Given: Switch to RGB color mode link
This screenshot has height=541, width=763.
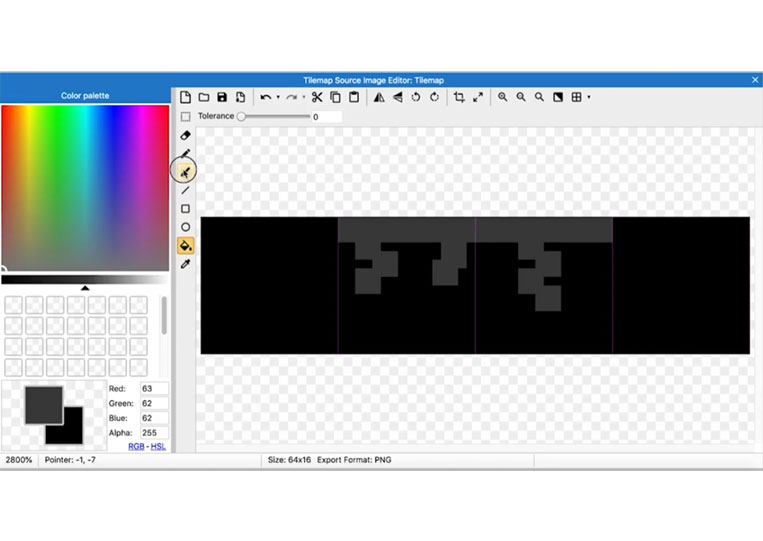Looking at the screenshot, I should pos(136,447).
